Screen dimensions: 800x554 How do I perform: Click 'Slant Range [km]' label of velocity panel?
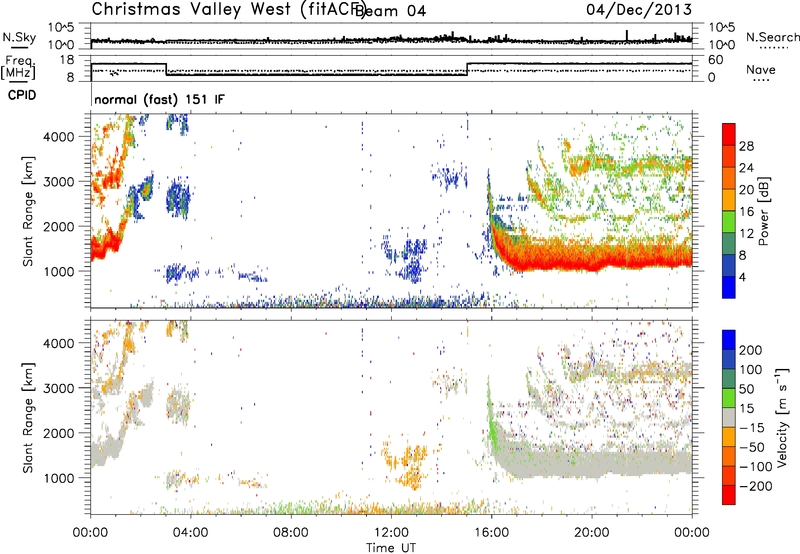(28, 417)
